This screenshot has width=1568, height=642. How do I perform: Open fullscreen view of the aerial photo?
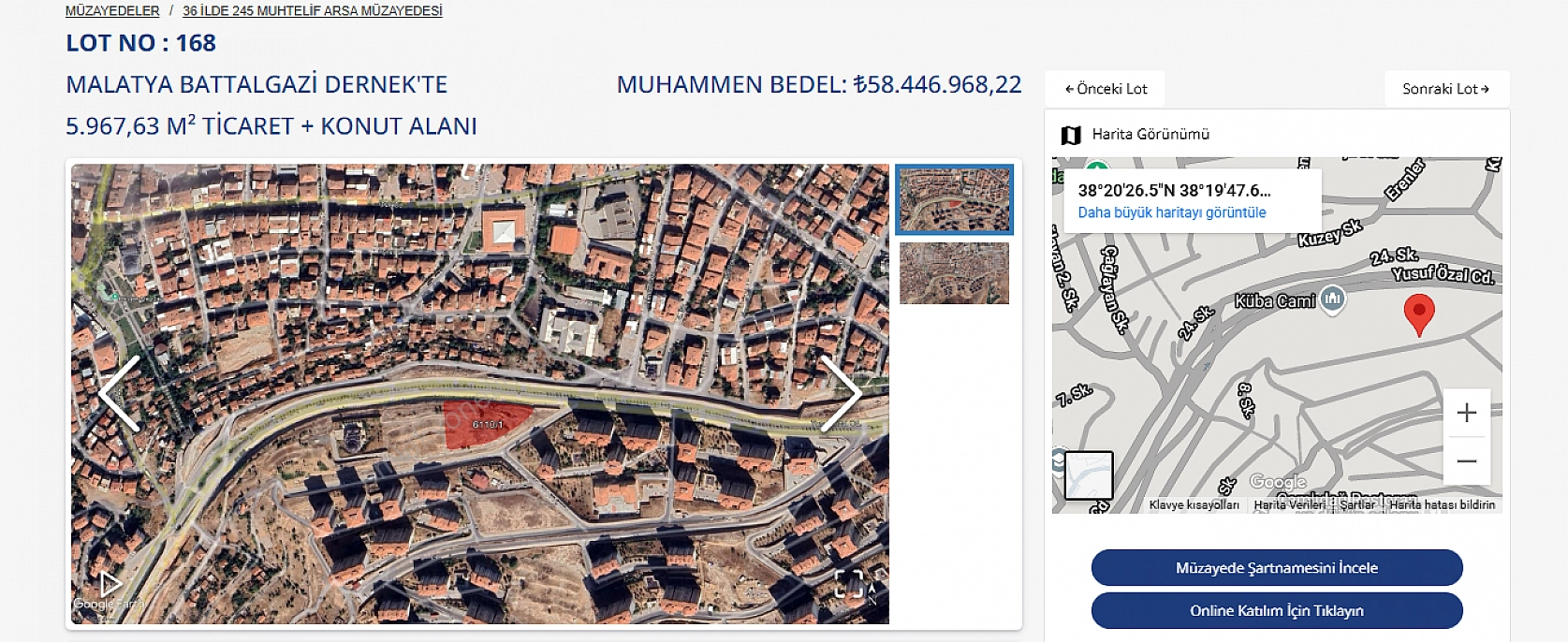coord(848,584)
